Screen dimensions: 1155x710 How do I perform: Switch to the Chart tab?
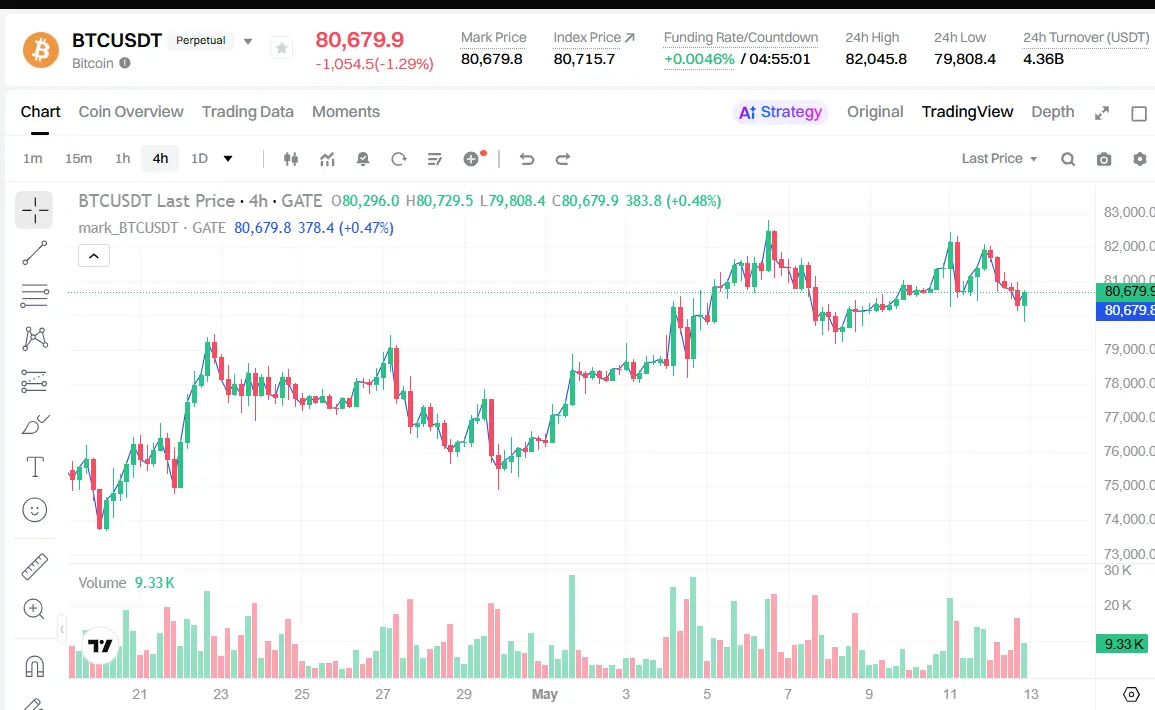click(x=41, y=112)
